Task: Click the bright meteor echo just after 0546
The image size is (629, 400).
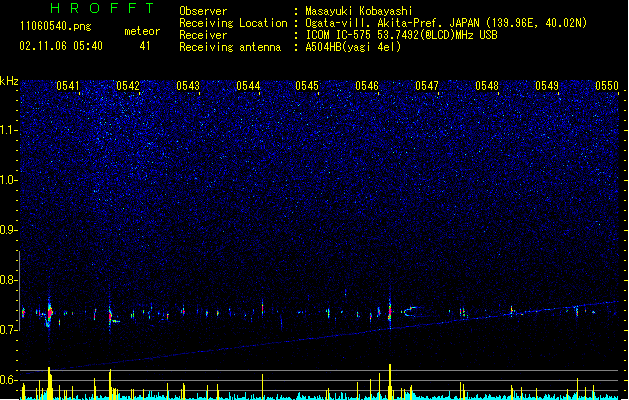Action: tap(390, 311)
